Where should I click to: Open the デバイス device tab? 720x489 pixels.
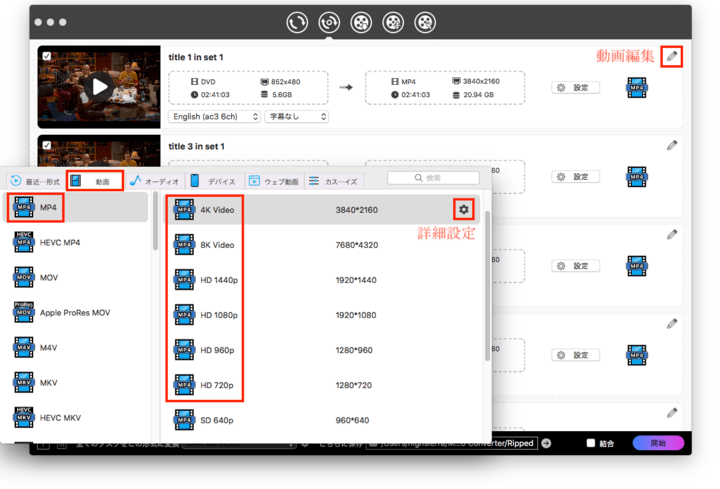coord(213,181)
